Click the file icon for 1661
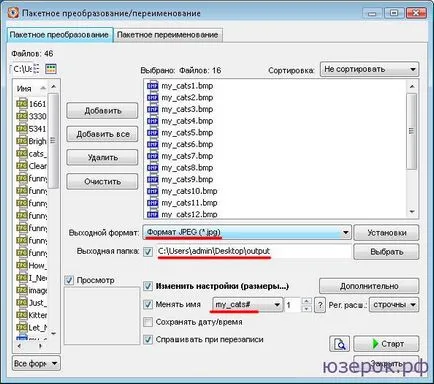This screenshot has height=384, width=434. coord(22,104)
